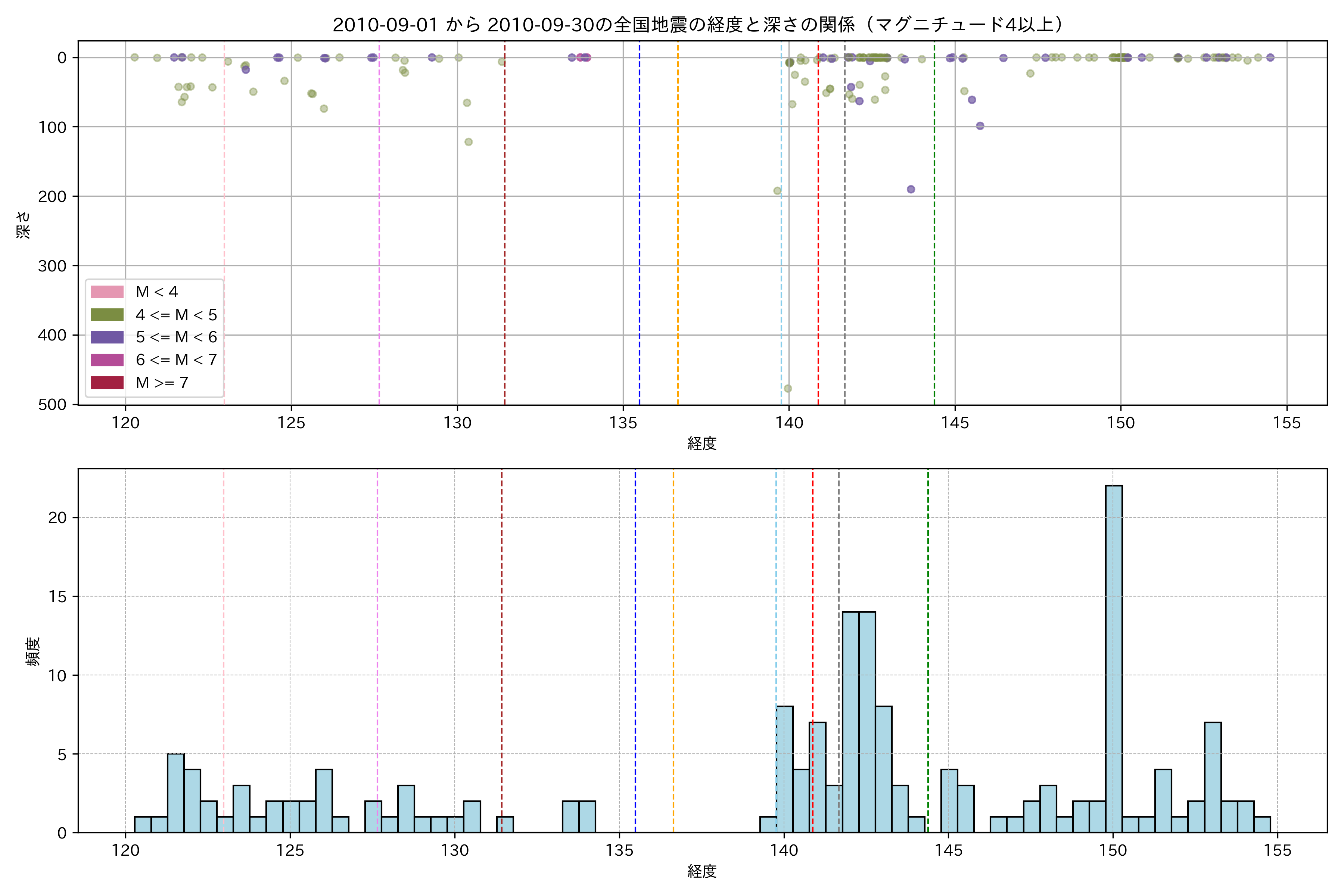Click the pink M < 4 legend swatch
The width and height of the screenshot is (1344, 896).
[x=107, y=292]
